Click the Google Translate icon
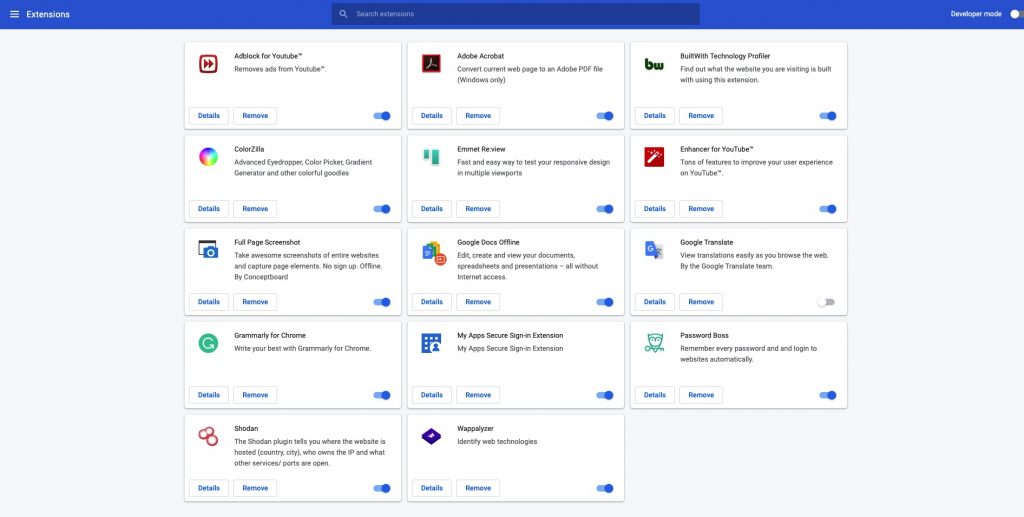Viewport: 1024px width, 517px height. tap(654, 250)
